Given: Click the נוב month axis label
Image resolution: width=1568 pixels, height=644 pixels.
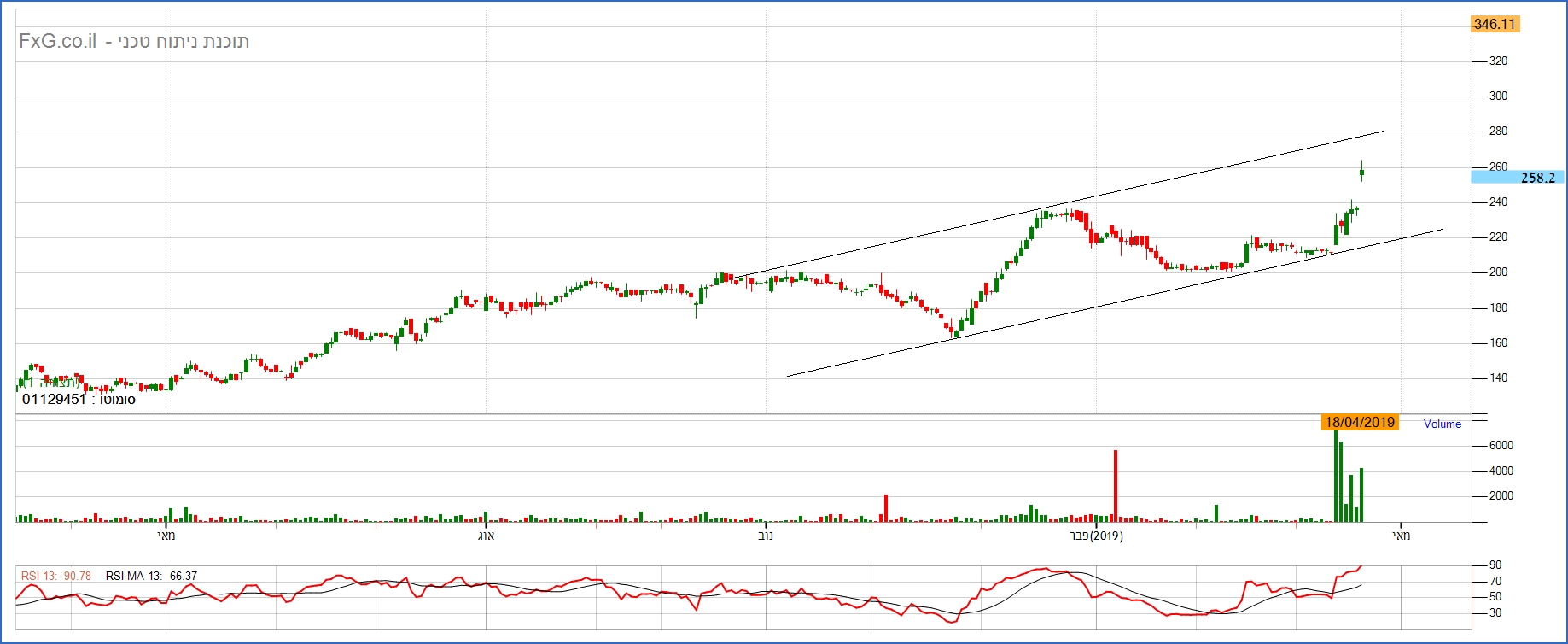Looking at the screenshot, I should pyautogui.click(x=766, y=536).
